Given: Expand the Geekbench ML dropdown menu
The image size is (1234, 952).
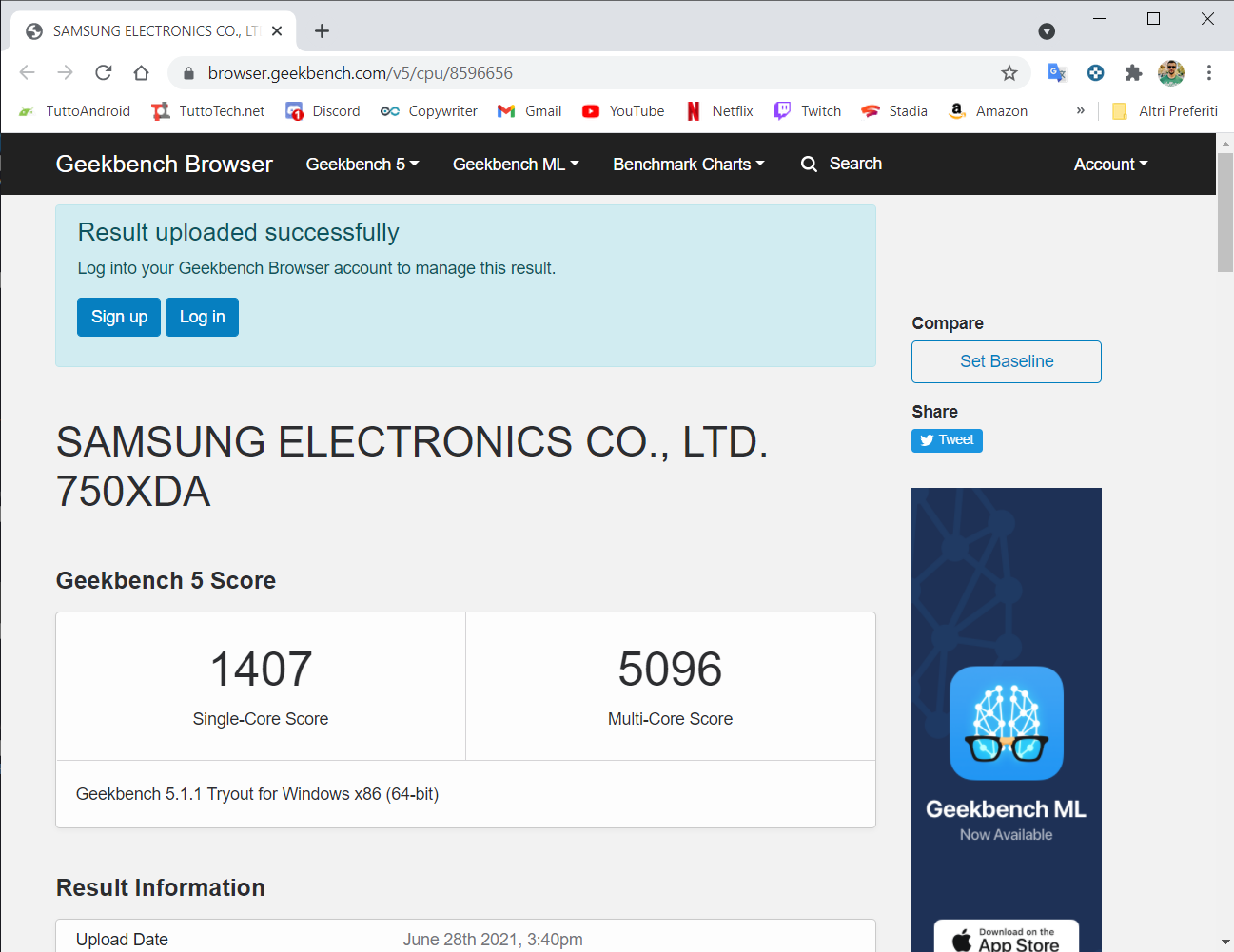Looking at the screenshot, I should pos(515,165).
